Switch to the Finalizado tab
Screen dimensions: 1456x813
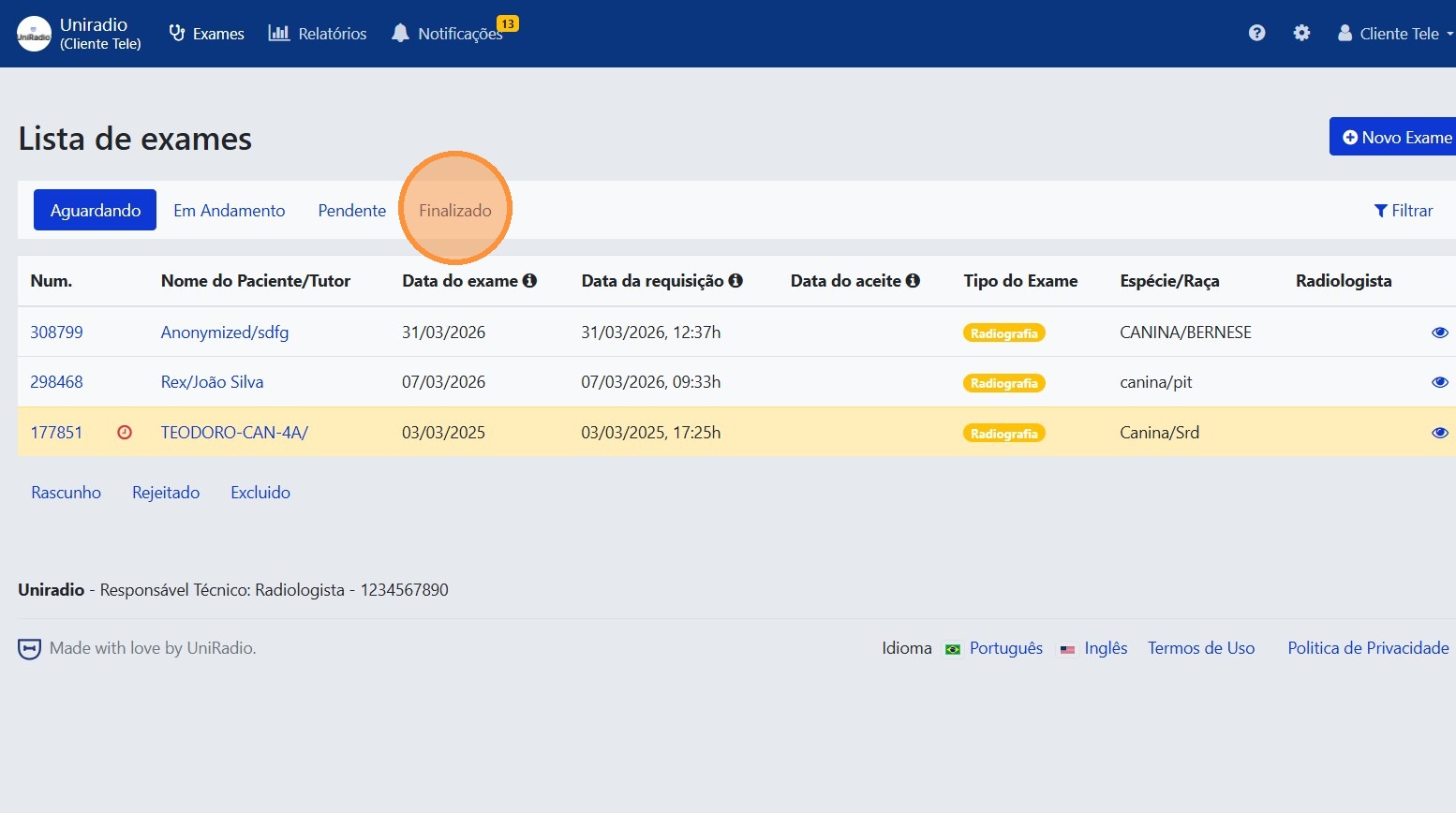pos(455,211)
